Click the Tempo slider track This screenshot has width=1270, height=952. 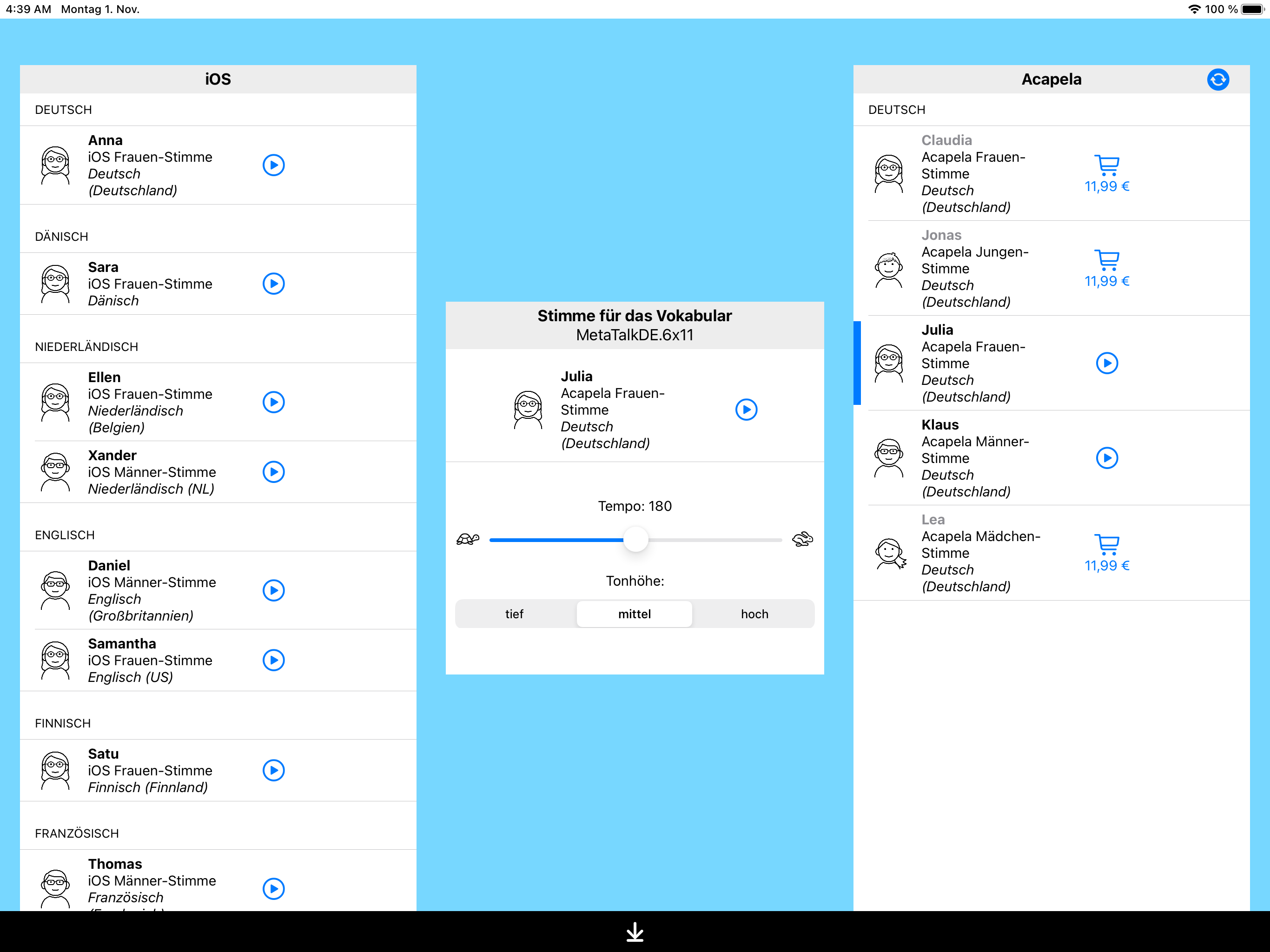[635, 540]
